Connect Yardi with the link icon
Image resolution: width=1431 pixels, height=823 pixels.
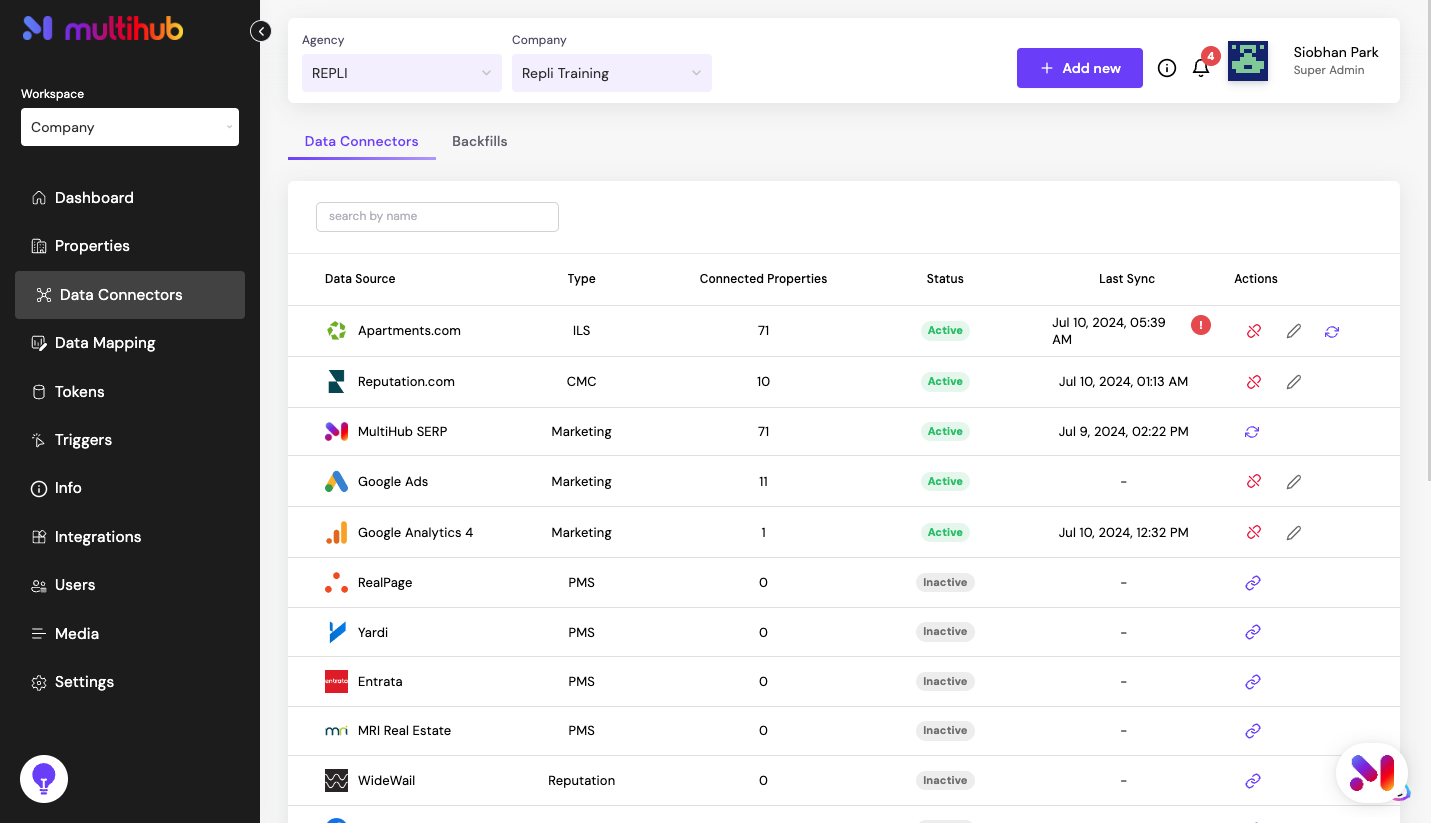point(1252,632)
